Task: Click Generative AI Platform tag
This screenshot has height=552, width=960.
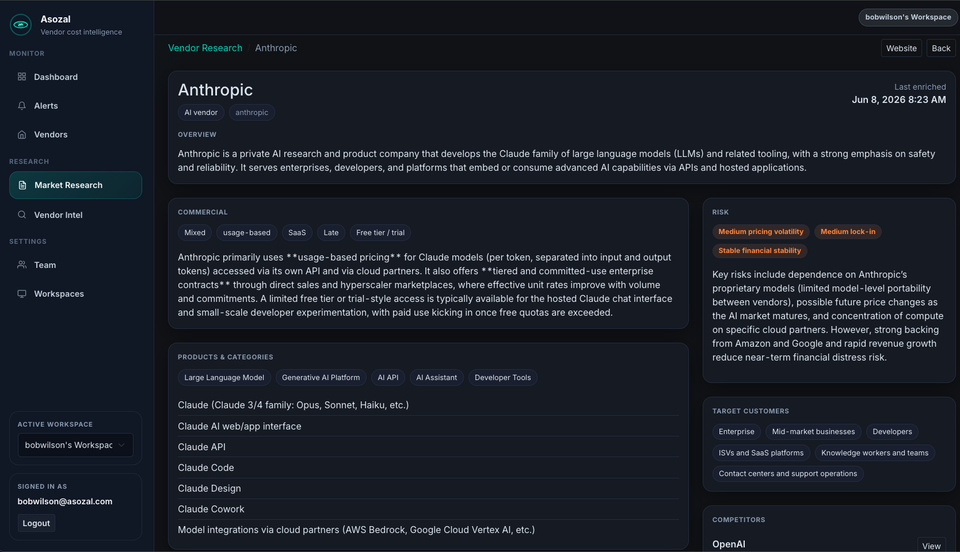Action: coord(321,378)
